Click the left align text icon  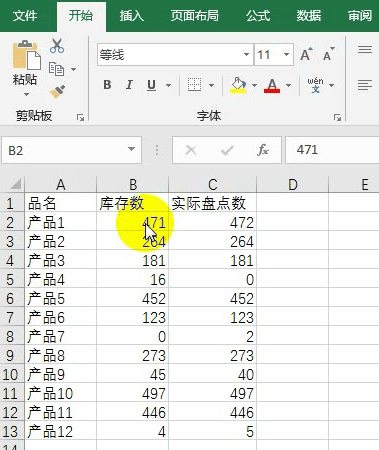point(365,85)
